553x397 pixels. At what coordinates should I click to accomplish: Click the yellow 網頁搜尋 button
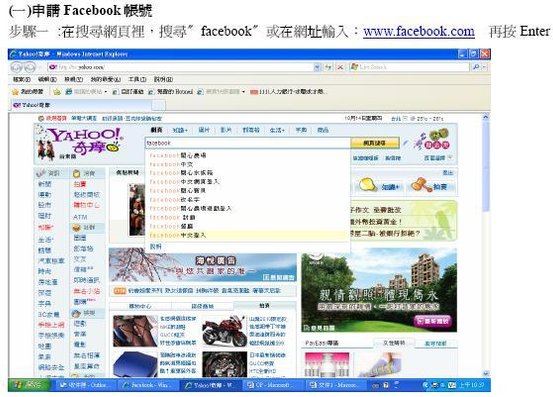tap(375, 143)
